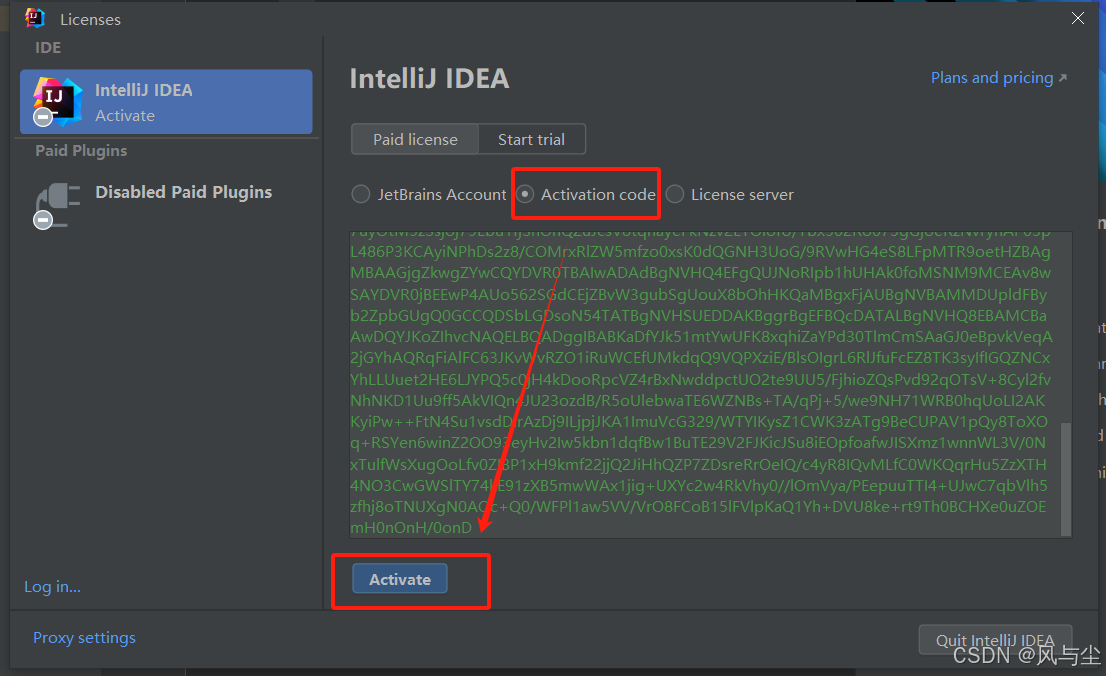The width and height of the screenshot is (1106, 676).
Task: Click the activation code scrollbar thumb
Action: click(1066, 478)
